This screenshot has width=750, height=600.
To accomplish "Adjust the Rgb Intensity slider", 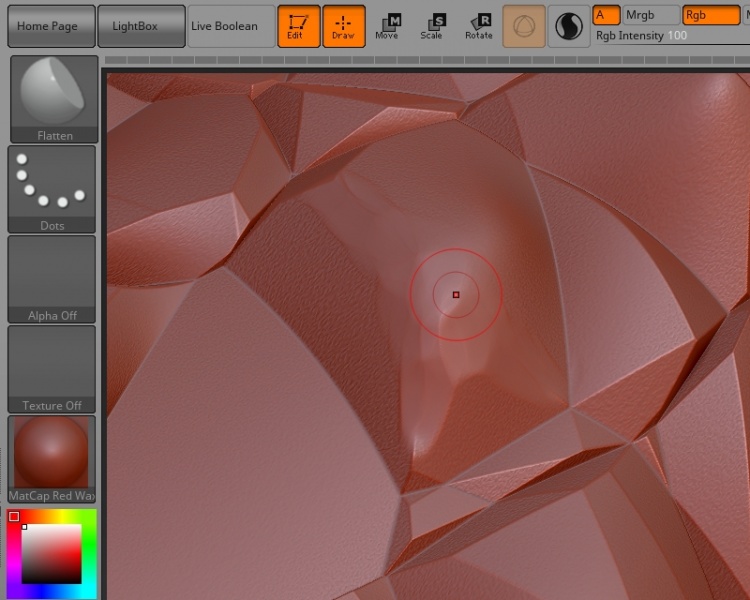I will coord(671,36).
